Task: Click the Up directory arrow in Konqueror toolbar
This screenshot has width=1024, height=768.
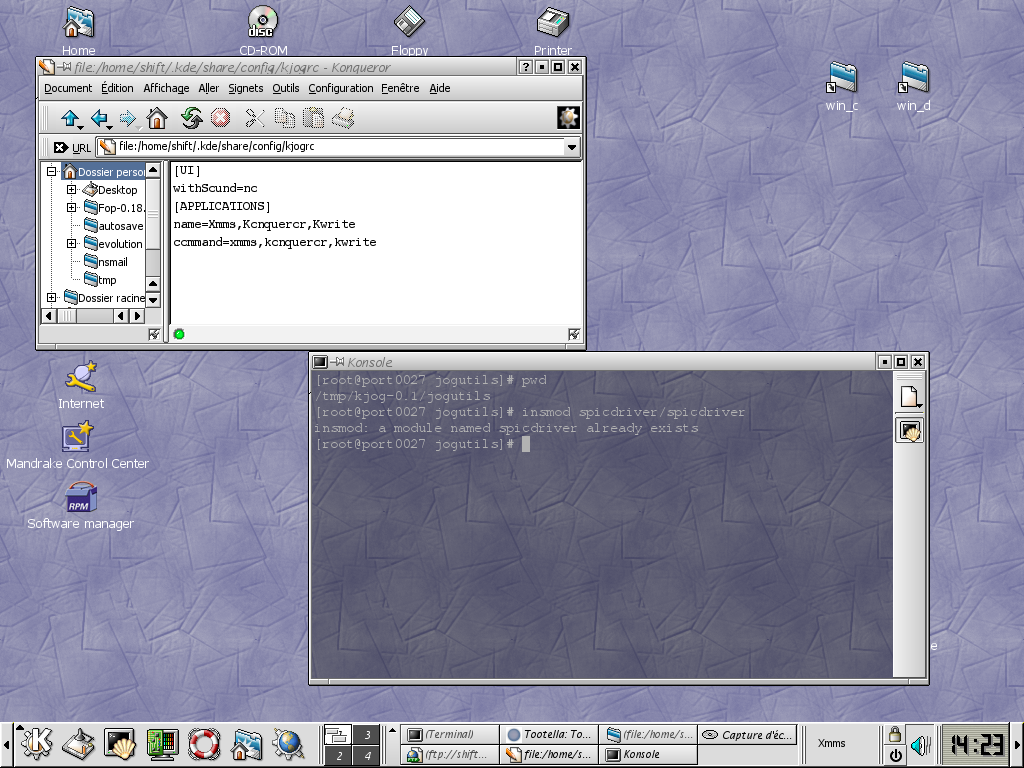Action: coord(70,119)
